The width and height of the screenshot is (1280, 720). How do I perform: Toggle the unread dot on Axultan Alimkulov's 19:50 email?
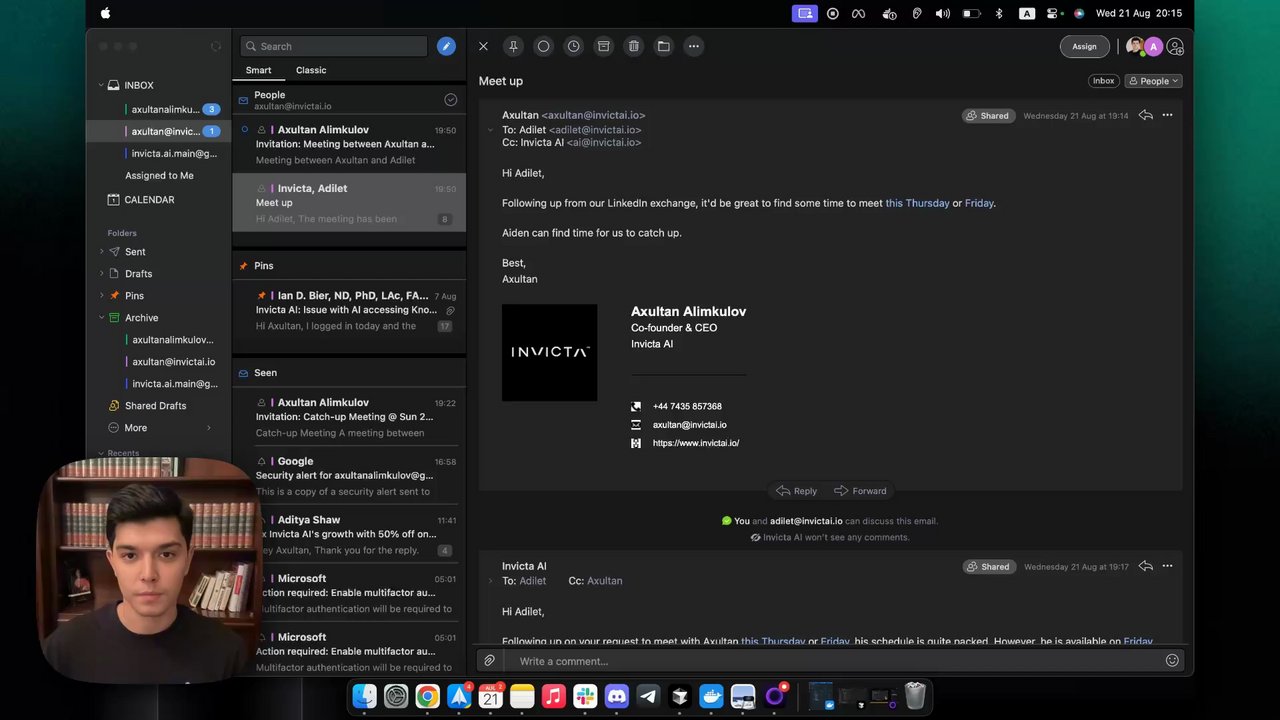point(245,130)
